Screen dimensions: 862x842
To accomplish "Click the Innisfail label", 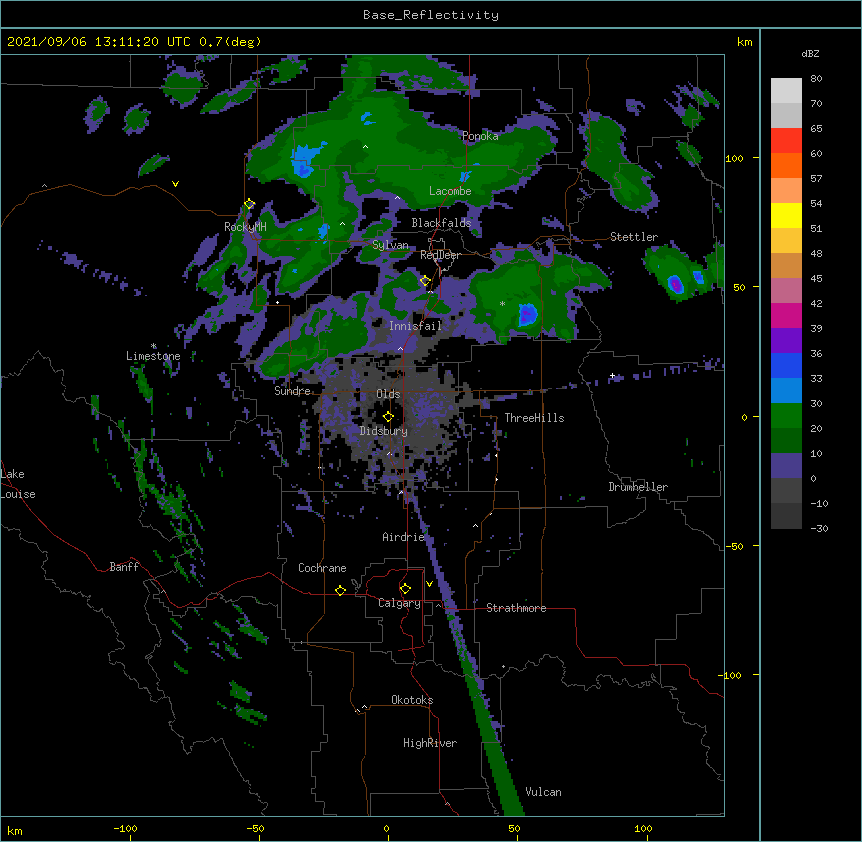I will pos(415,326).
